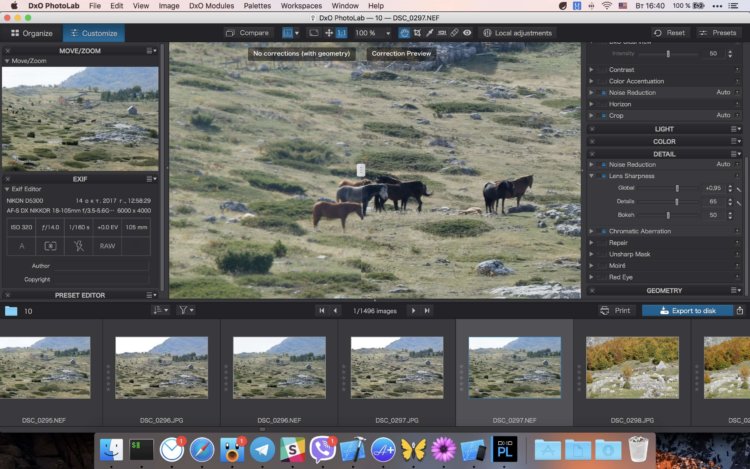Close the EXIF palette with X
The height and width of the screenshot is (469, 750).
pyautogui.click(x=8, y=179)
